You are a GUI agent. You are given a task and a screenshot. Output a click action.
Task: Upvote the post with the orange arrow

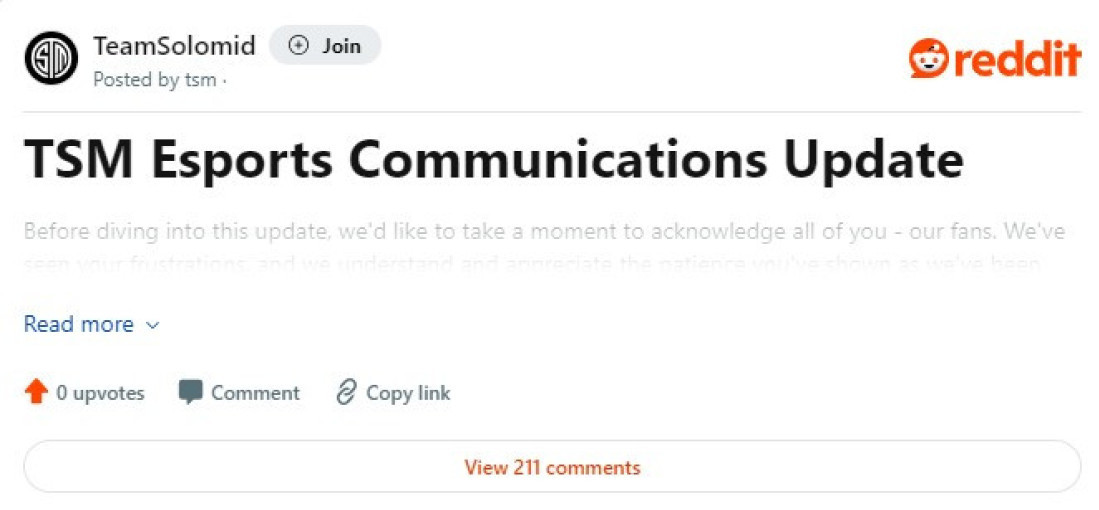coord(37,393)
